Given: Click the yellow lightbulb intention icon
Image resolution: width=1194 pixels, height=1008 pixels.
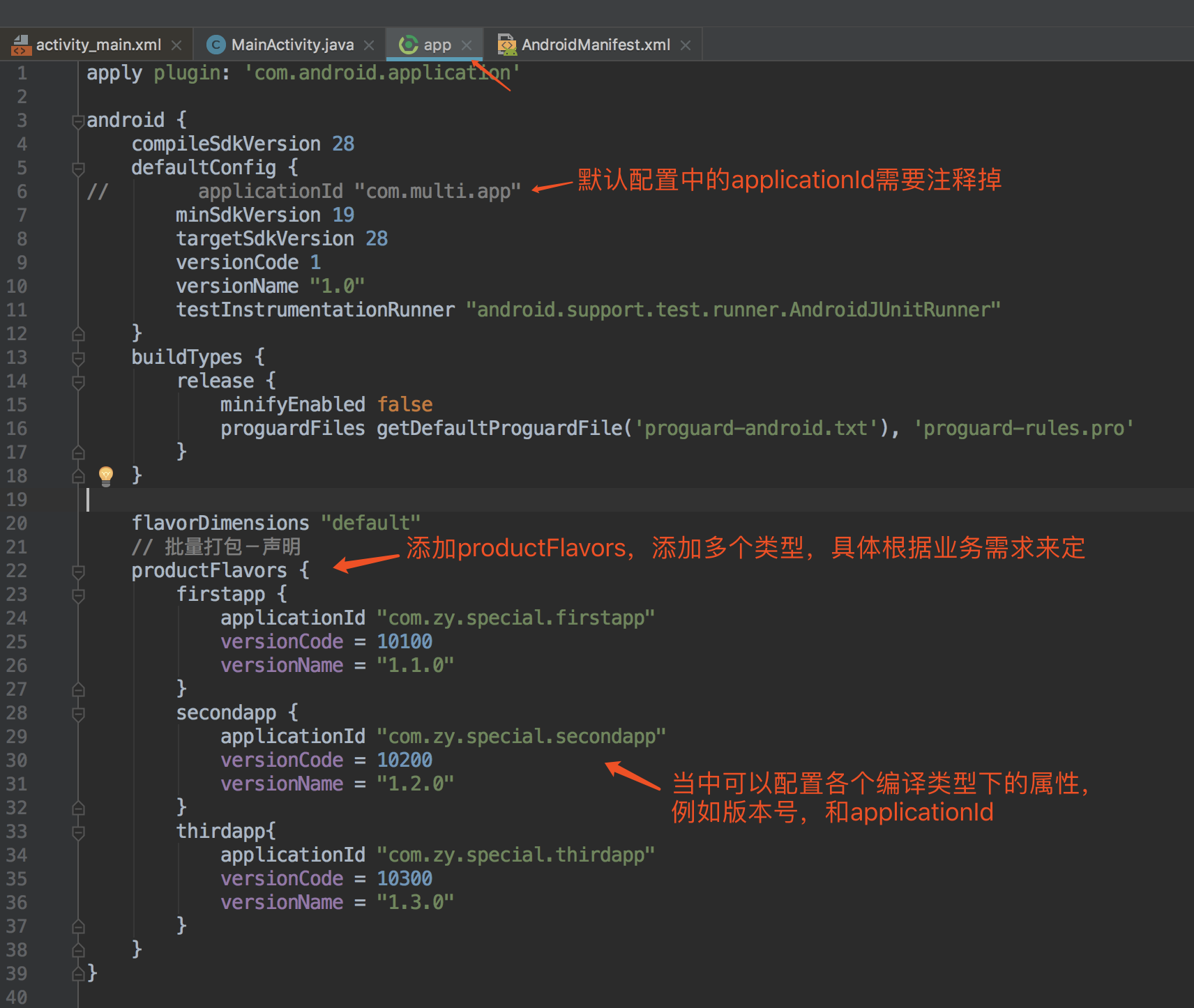Looking at the screenshot, I should click(106, 476).
